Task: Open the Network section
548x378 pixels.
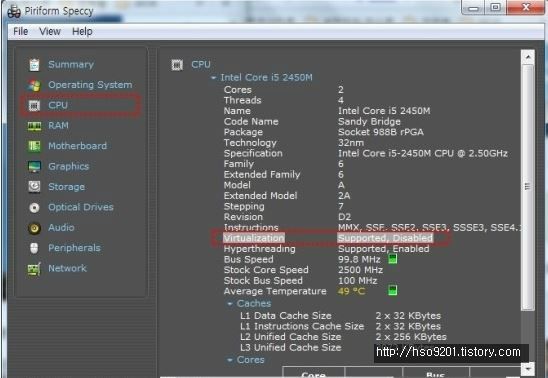Action: pyautogui.click(x=67, y=268)
